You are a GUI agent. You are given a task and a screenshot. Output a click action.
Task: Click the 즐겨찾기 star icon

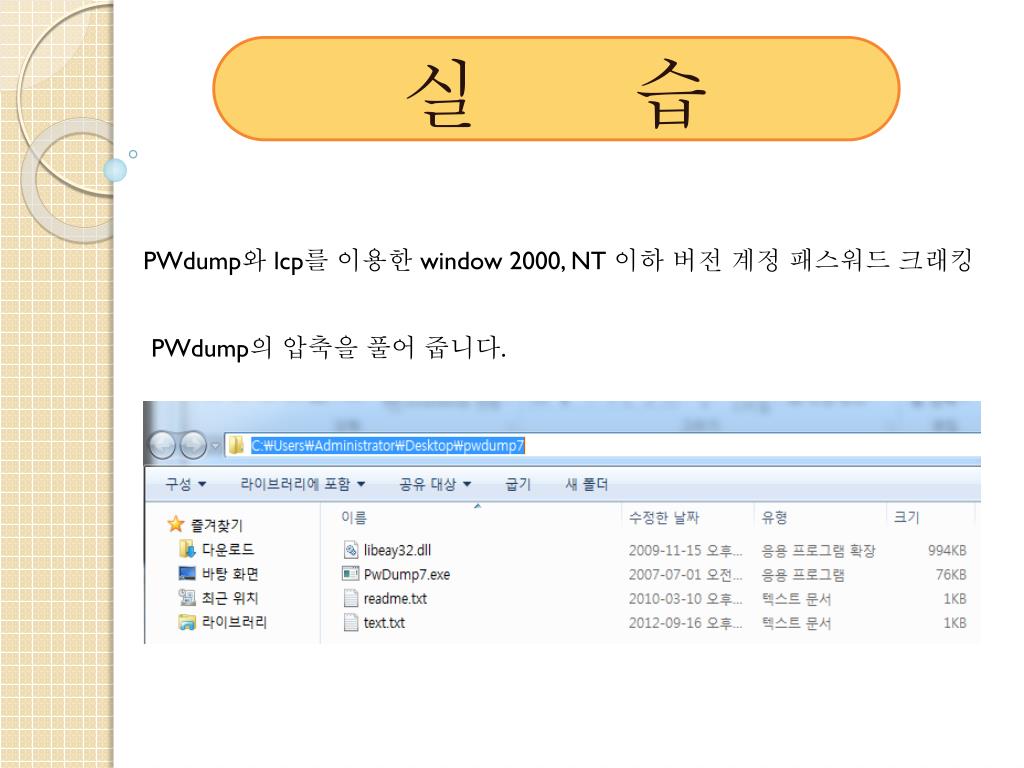pyautogui.click(x=176, y=524)
